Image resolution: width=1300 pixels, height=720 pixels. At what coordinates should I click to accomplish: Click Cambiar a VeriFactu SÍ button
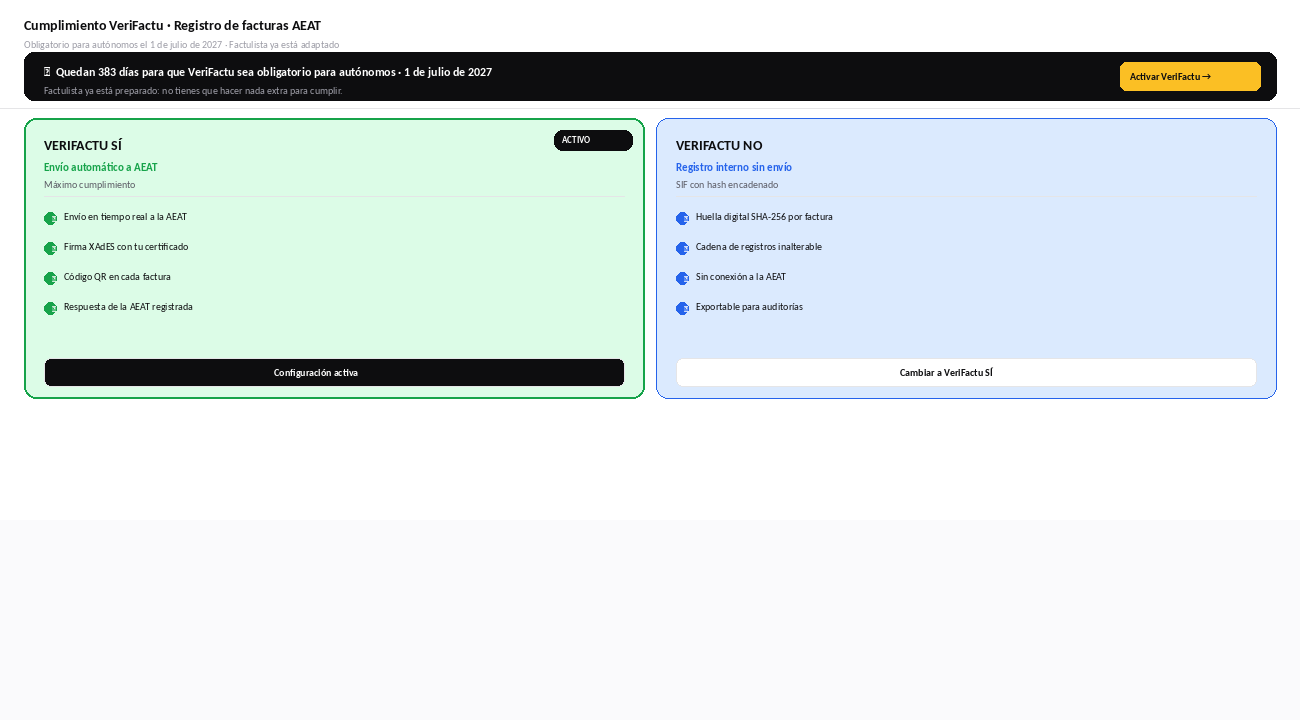pyautogui.click(x=966, y=372)
